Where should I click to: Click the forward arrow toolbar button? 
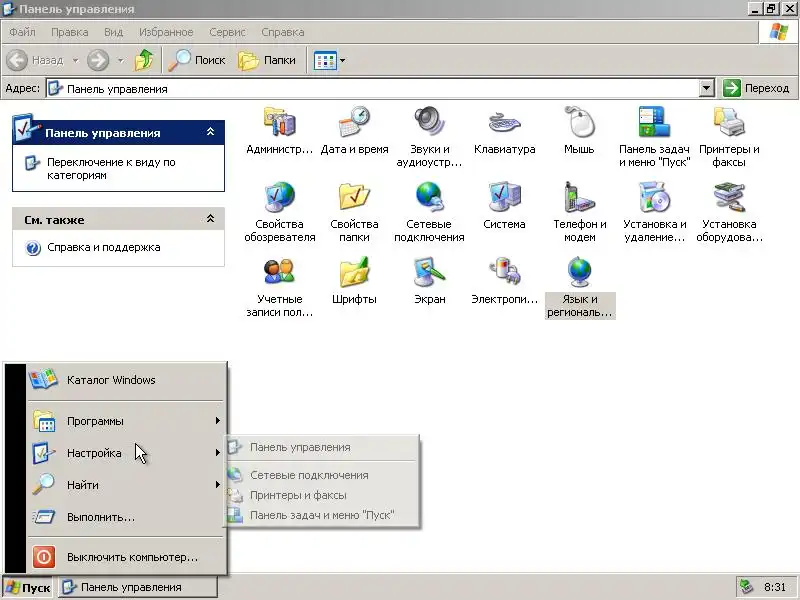98,60
